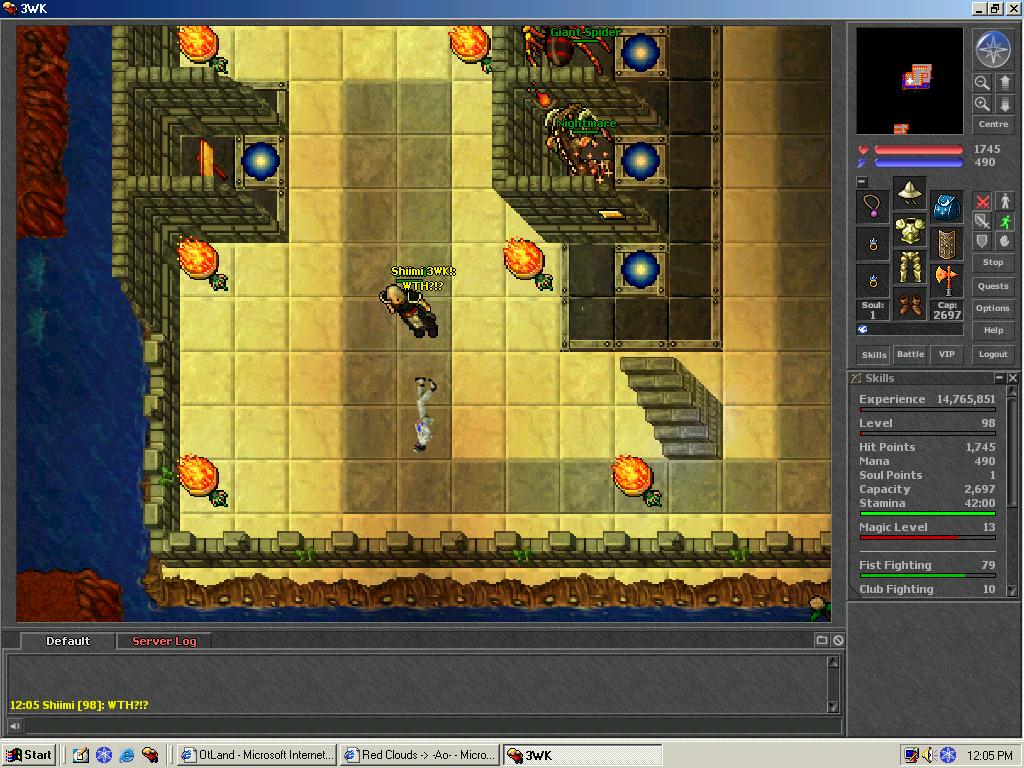Screen dimensions: 1024x768
Task: Minimize the Skills panel
Action: coord(999,378)
